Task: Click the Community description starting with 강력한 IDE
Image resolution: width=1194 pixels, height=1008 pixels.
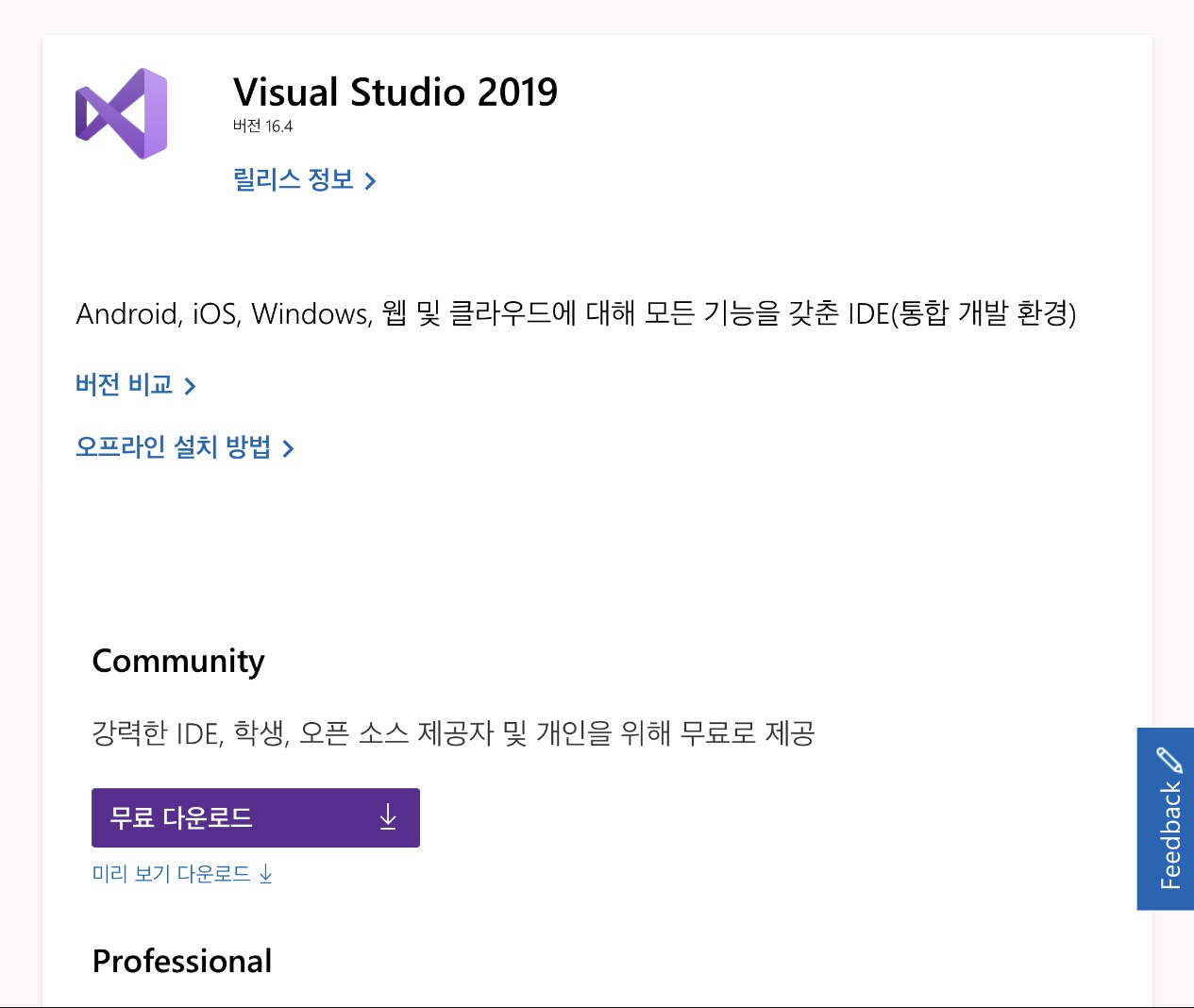Action: (453, 732)
